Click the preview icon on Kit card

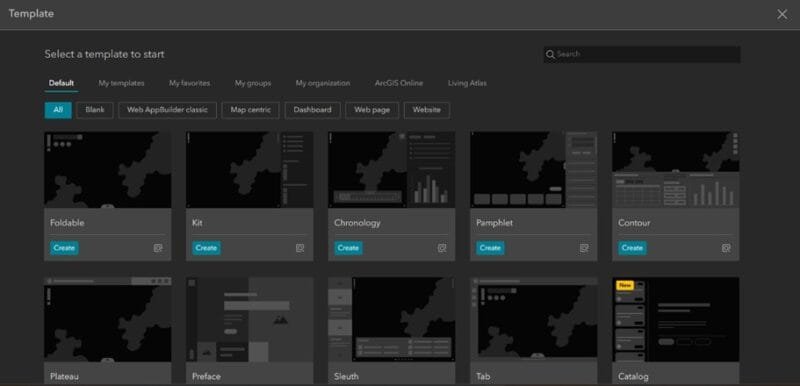(x=300, y=248)
